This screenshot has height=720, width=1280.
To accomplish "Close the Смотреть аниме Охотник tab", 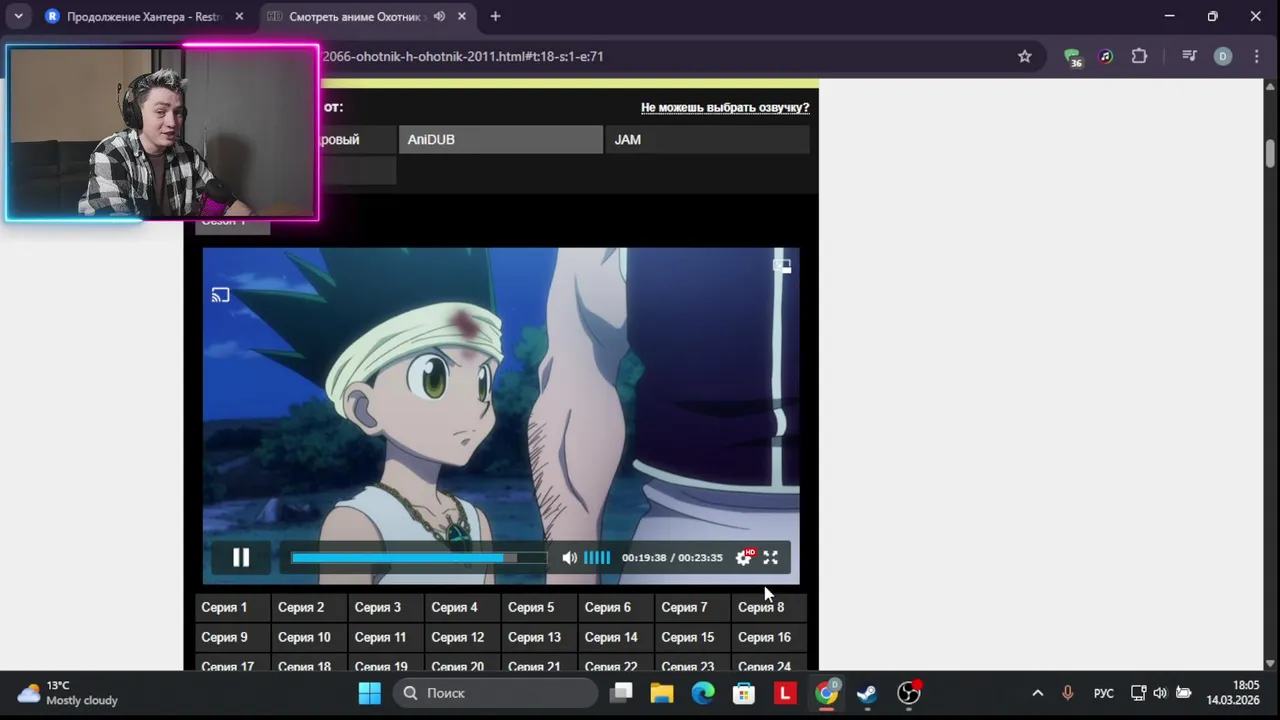I will [x=461, y=16].
